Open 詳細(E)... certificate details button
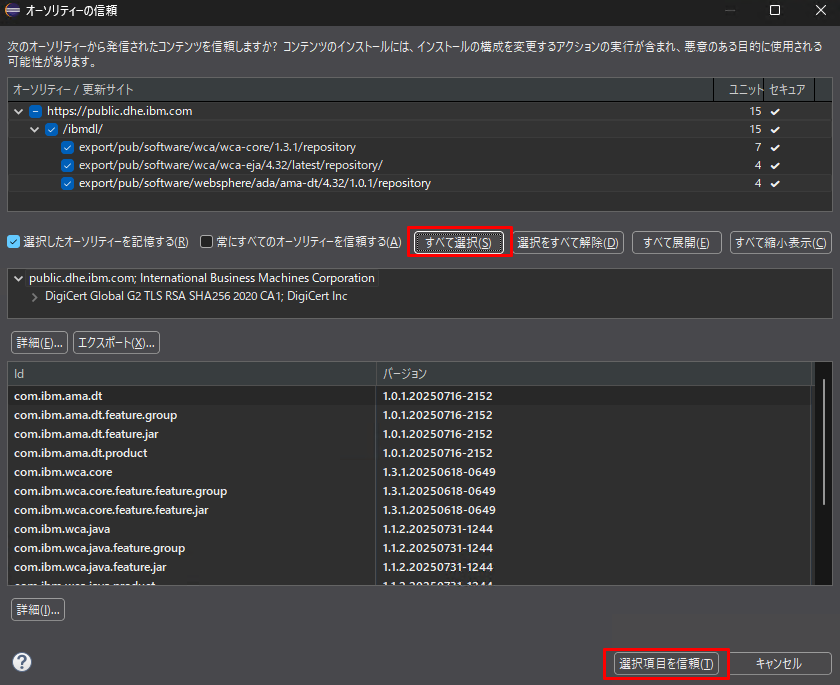The width and height of the screenshot is (840, 685). (39, 343)
